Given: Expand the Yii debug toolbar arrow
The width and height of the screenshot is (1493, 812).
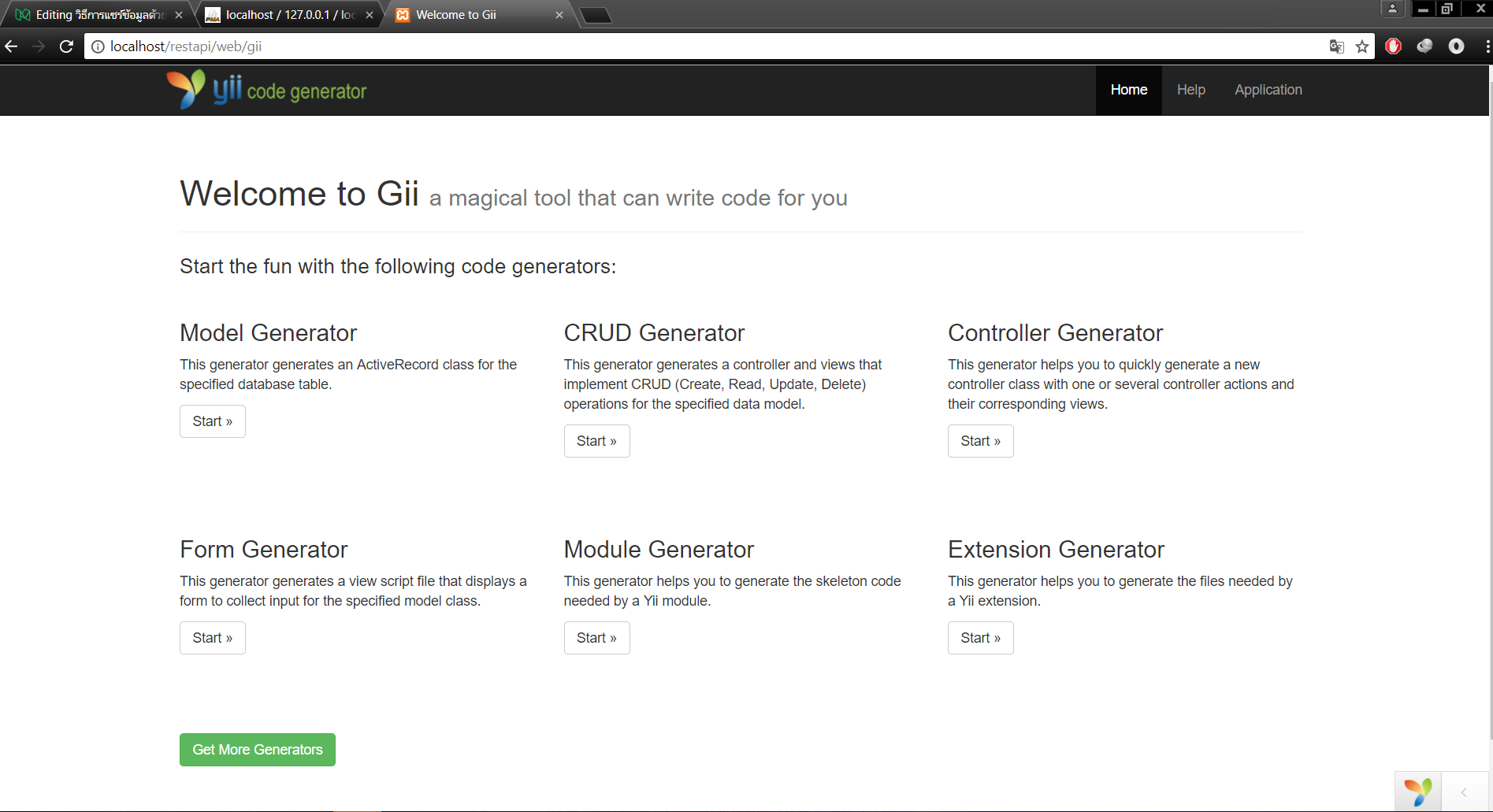Looking at the screenshot, I should [1464, 792].
